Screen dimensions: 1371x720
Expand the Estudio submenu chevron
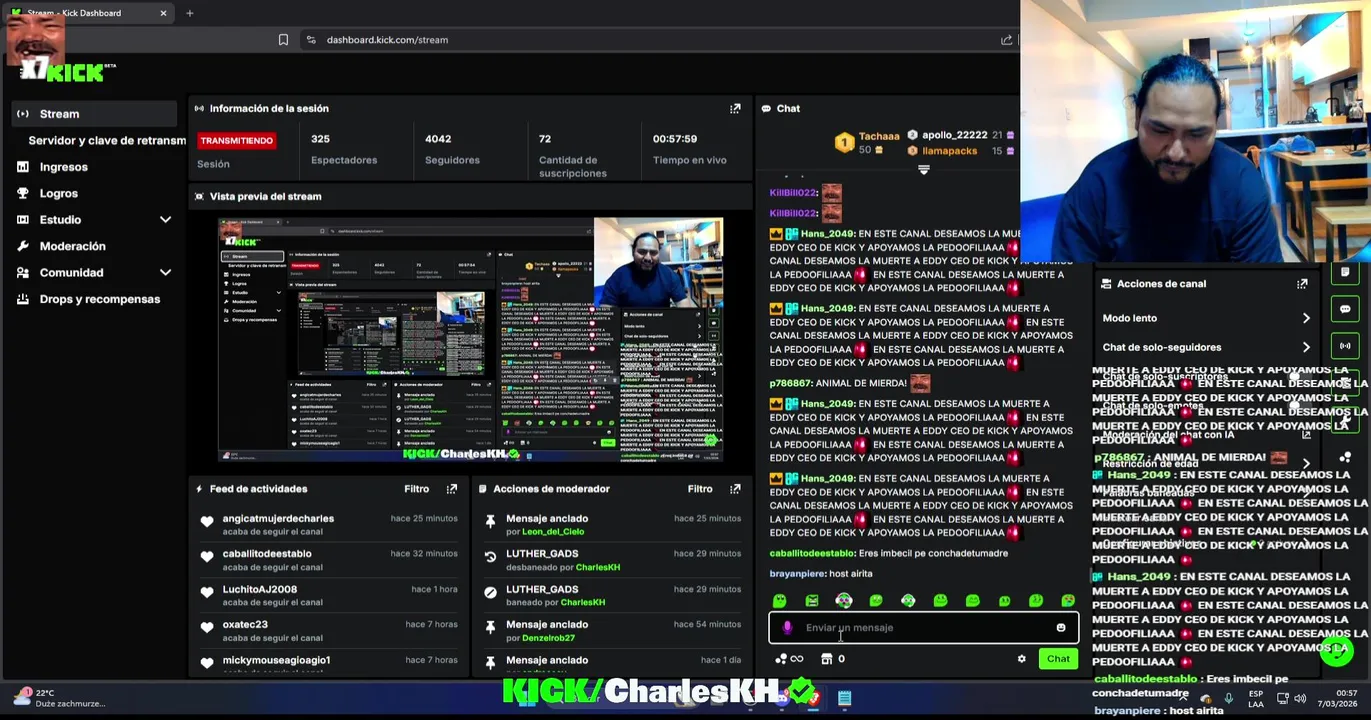(165, 220)
